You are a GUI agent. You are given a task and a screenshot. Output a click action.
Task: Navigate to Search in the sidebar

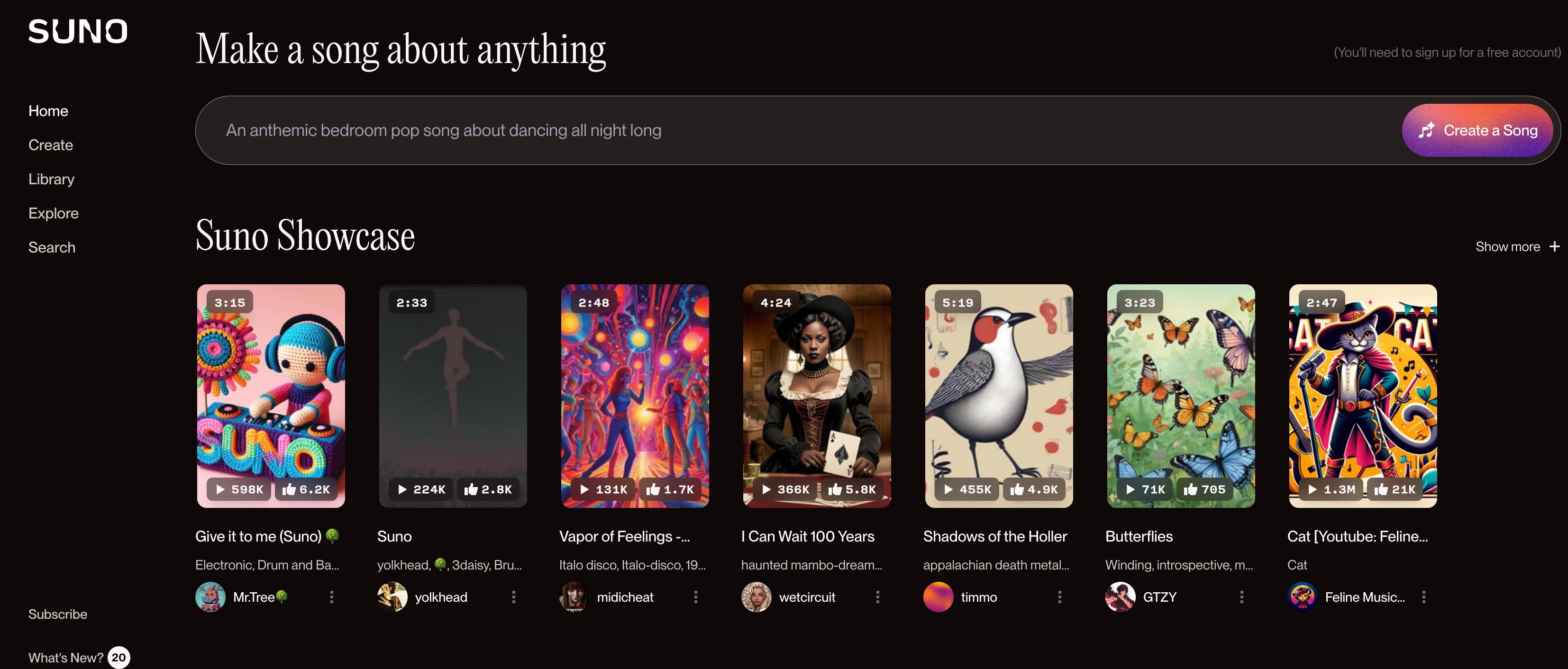point(52,247)
